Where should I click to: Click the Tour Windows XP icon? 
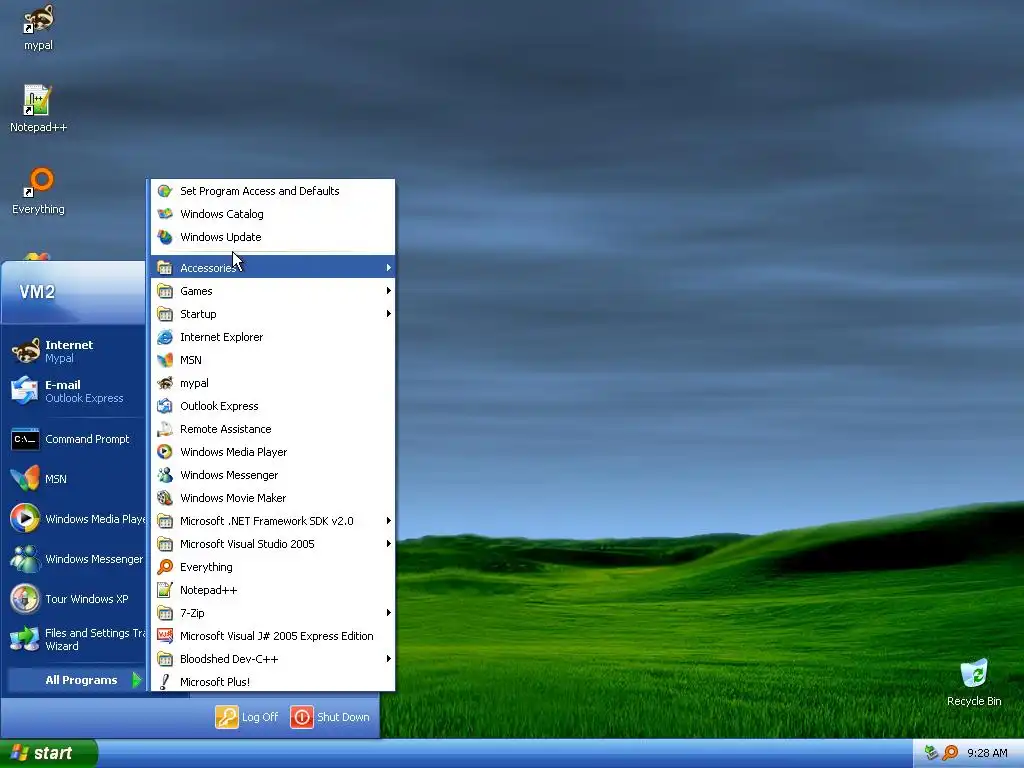tap(25, 599)
